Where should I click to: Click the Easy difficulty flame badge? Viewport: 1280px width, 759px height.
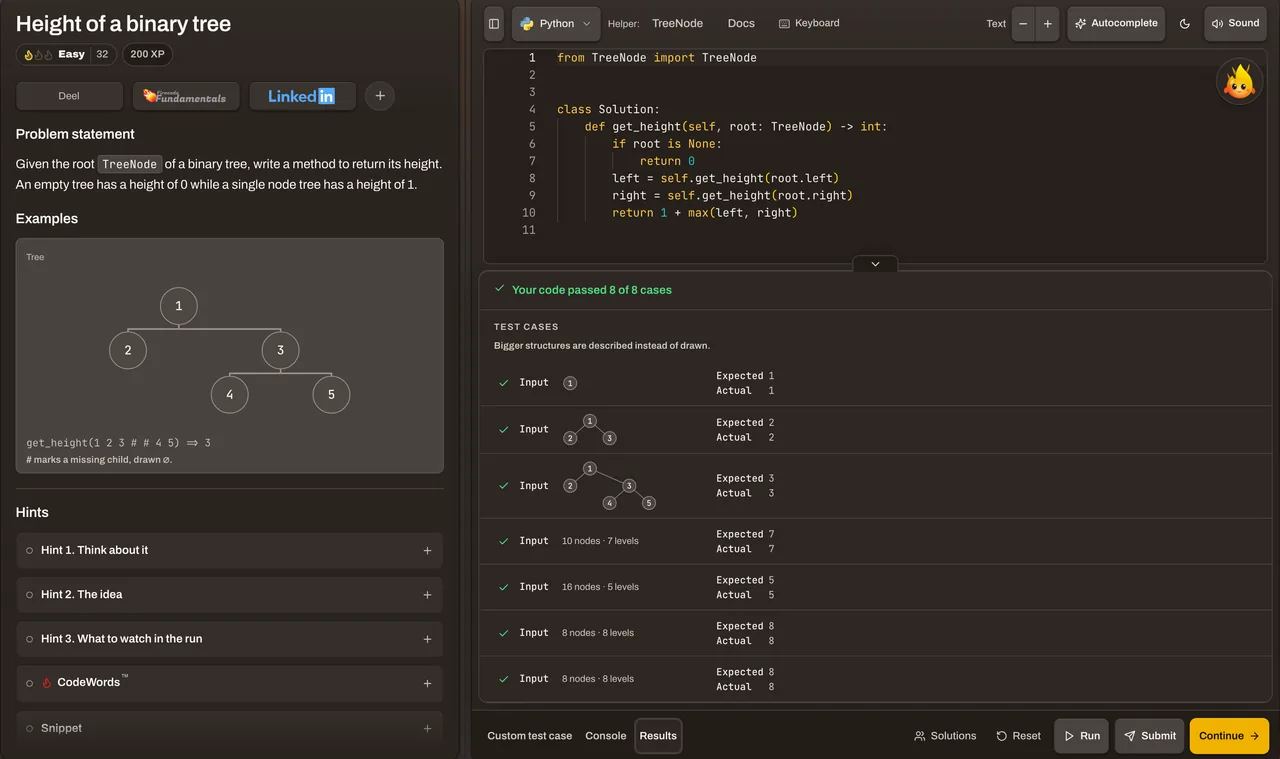pyautogui.click(x=66, y=55)
